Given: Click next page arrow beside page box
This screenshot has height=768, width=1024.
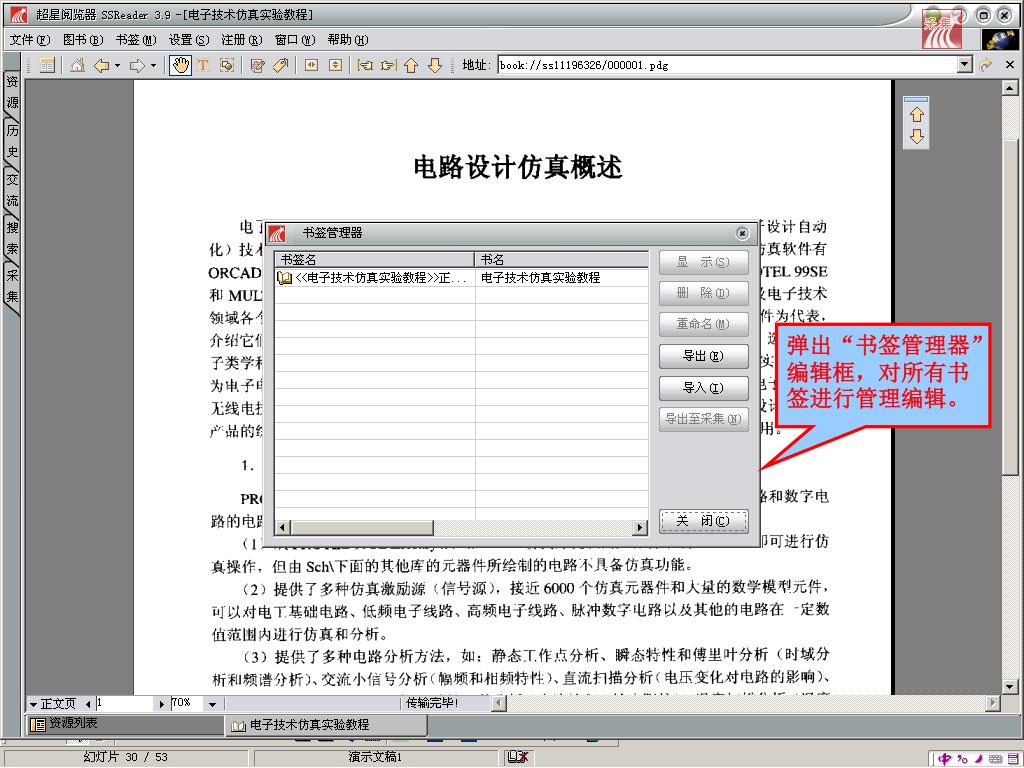Looking at the screenshot, I should (x=162, y=704).
